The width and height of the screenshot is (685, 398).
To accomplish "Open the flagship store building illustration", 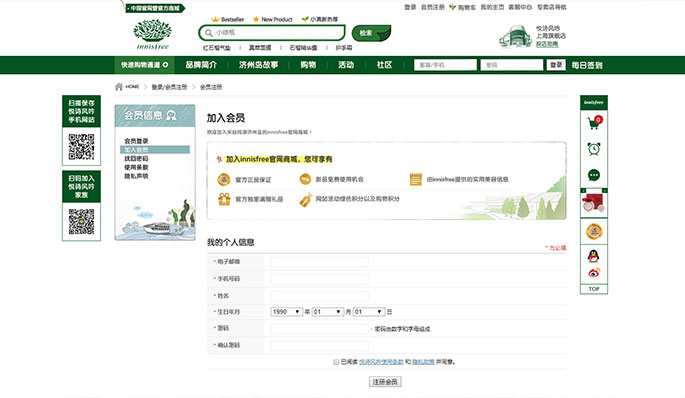I will click(515, 36).
